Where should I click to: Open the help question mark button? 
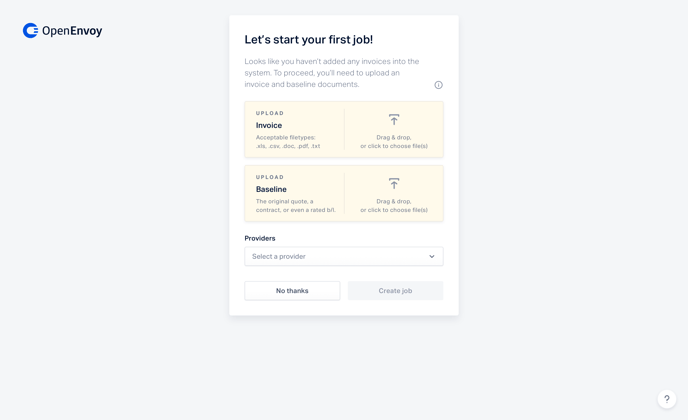pos(666,399)
